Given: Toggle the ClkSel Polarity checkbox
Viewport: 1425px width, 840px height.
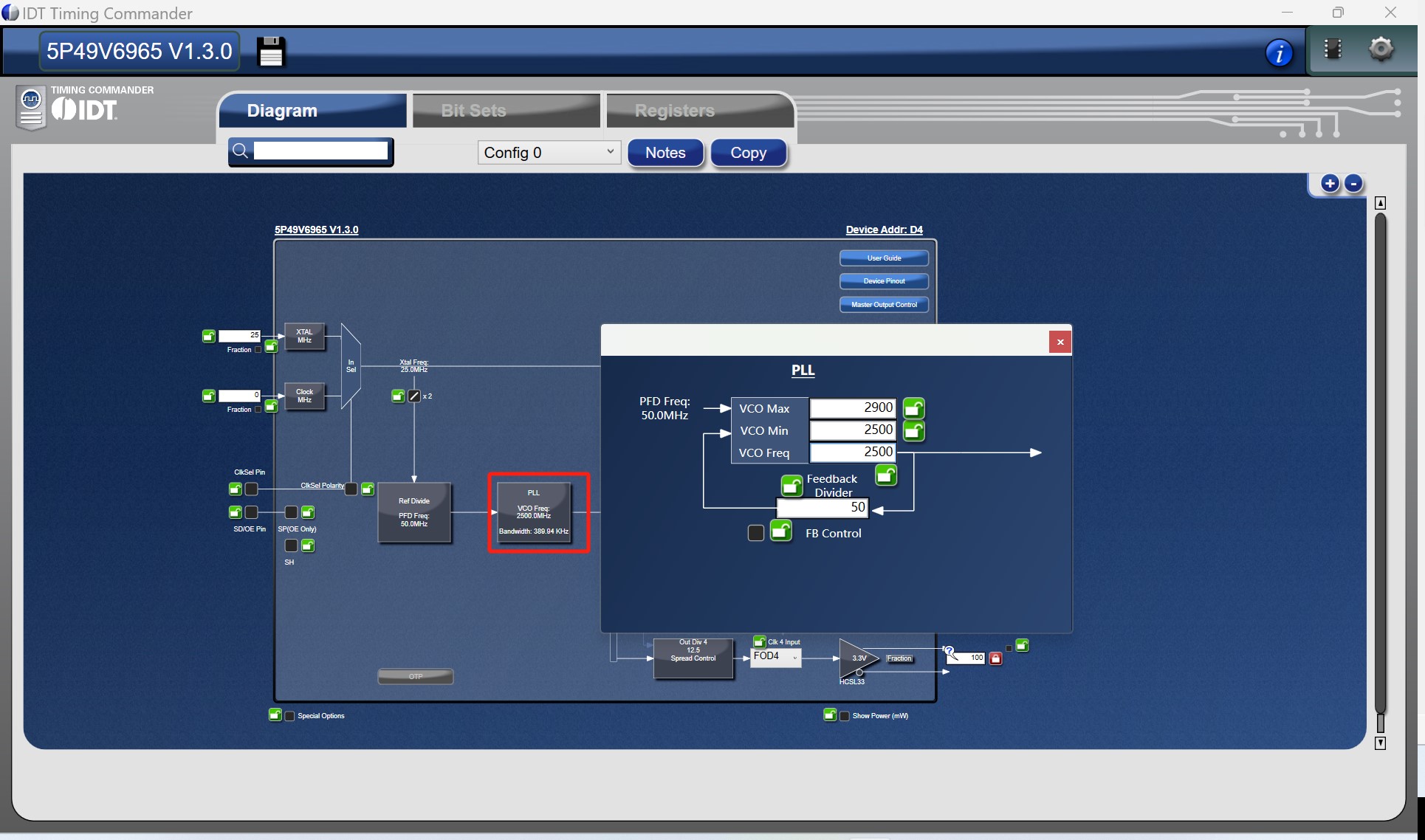Looking at the screenshot, I should (x=351, y=489).
